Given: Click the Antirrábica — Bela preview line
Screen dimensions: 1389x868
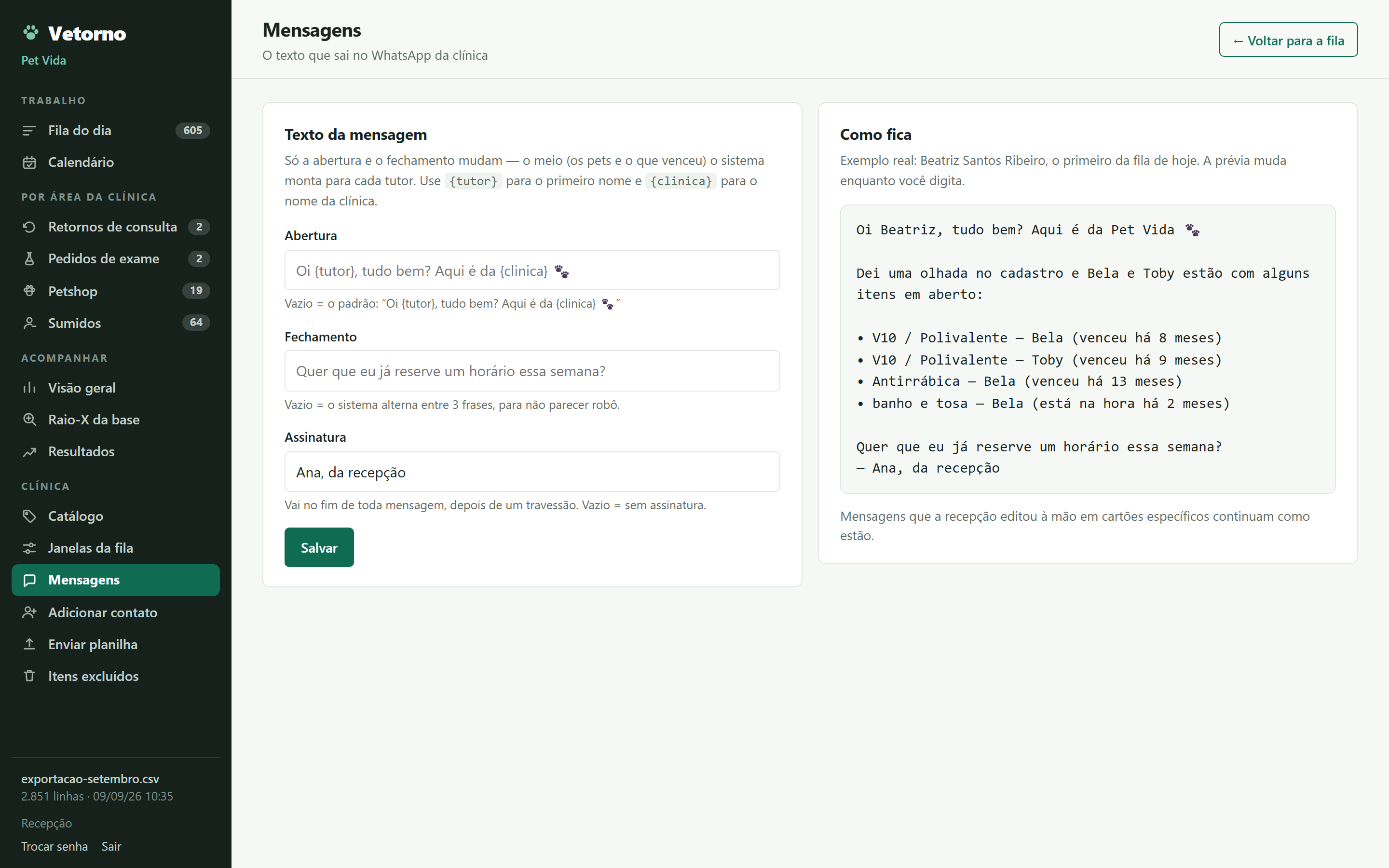Looking at the screenshot, I should click(1020, 381).
